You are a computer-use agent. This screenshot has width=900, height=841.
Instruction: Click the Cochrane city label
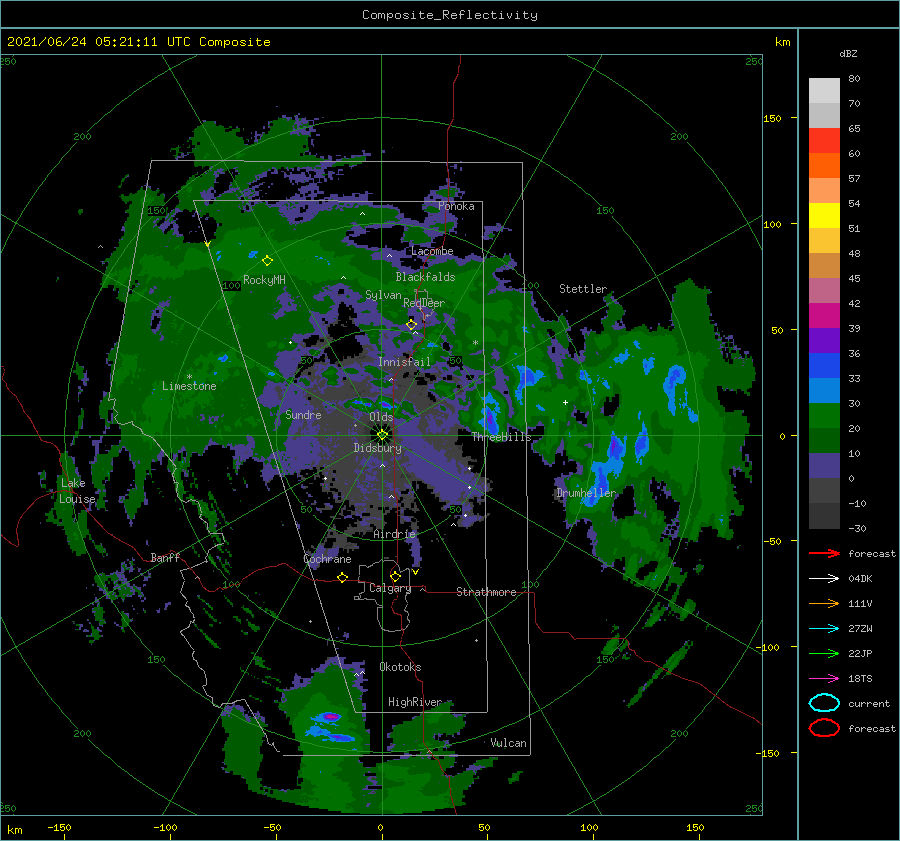tap(327, 559)
